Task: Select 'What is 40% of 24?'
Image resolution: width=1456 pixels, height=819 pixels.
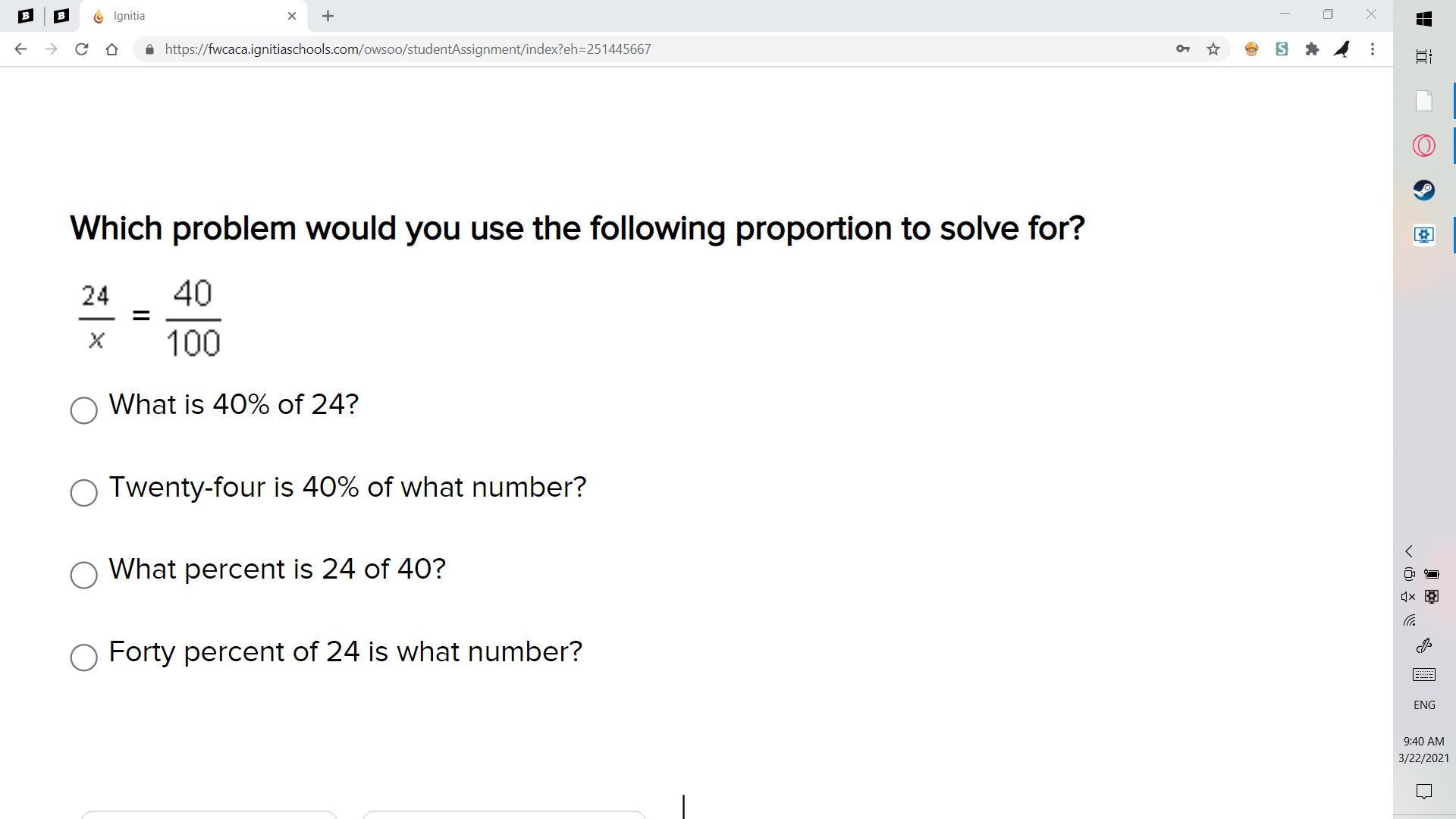Action: pos(84,410)
